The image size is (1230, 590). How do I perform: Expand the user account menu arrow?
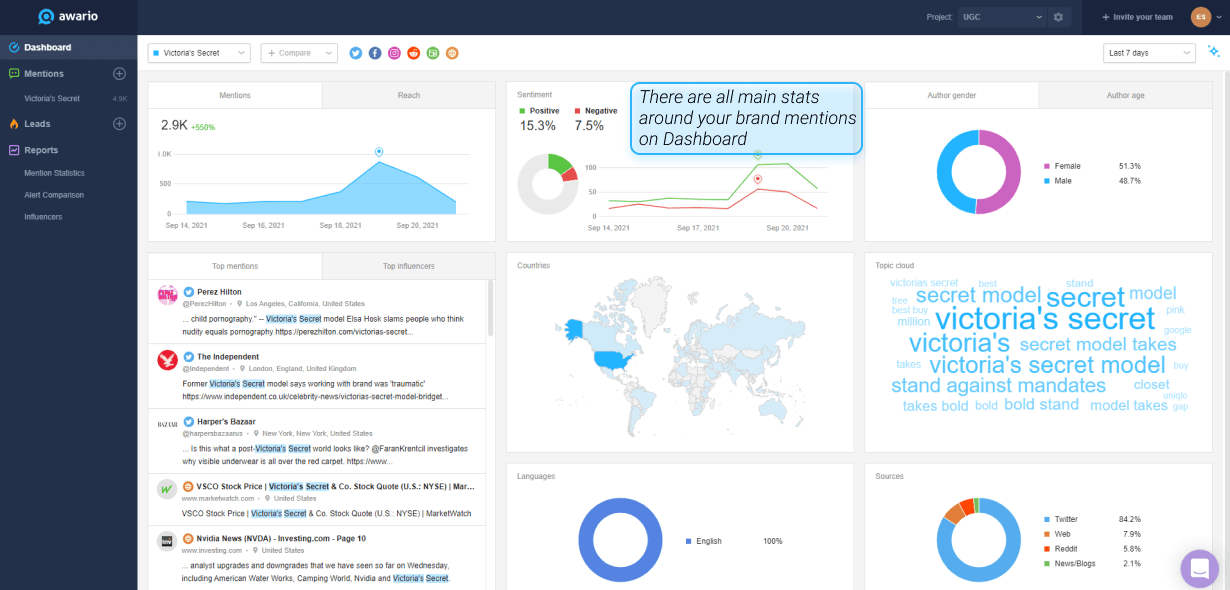1220,17
